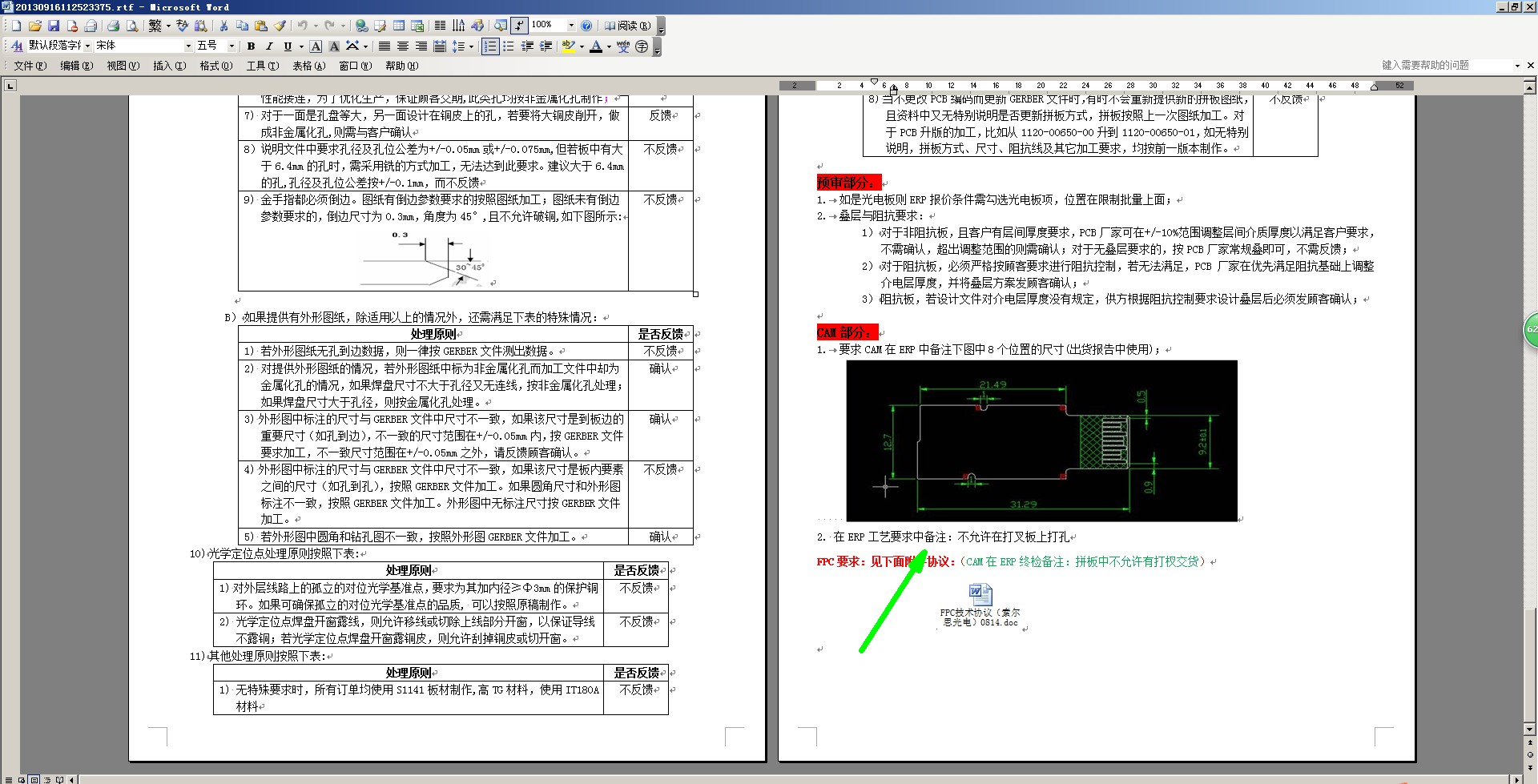Insert a hyperlink using the globe icon
The height and width of the screenshot is (784, 1538).
pos(361,26)
